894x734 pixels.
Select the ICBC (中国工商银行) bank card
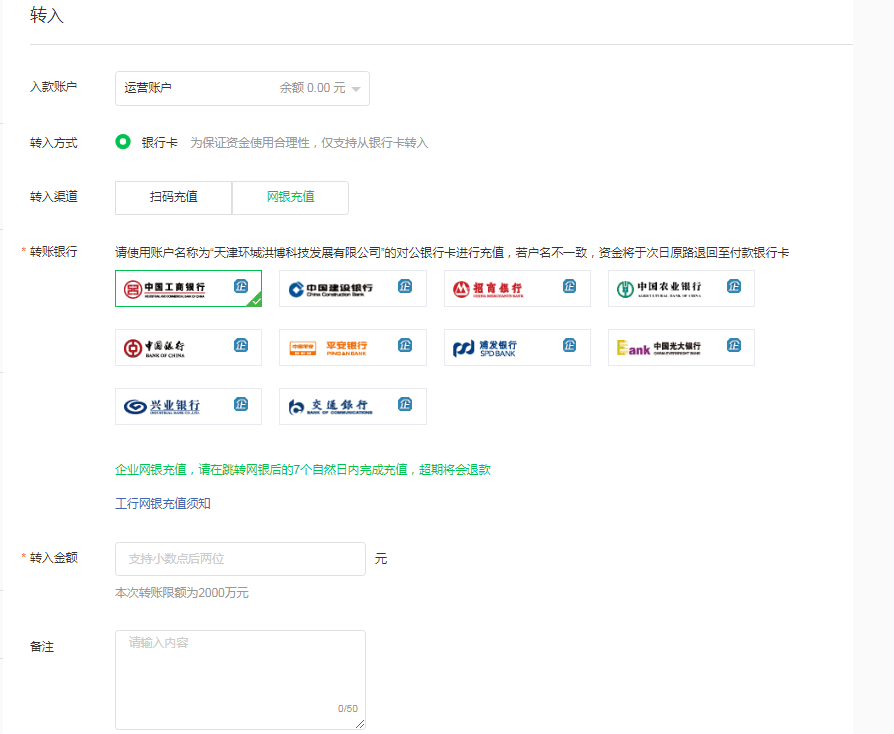tap(188, 289)
